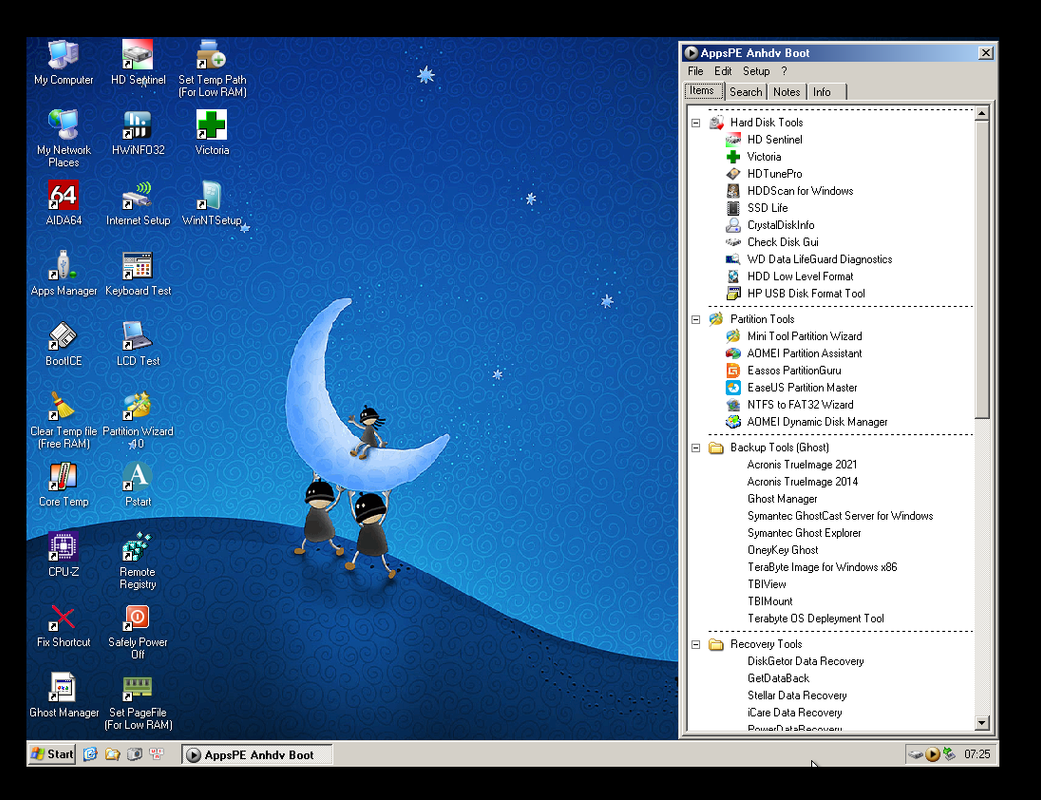Select the Items tab
This screenshot has height=800, width=1041.
[702, 91]
